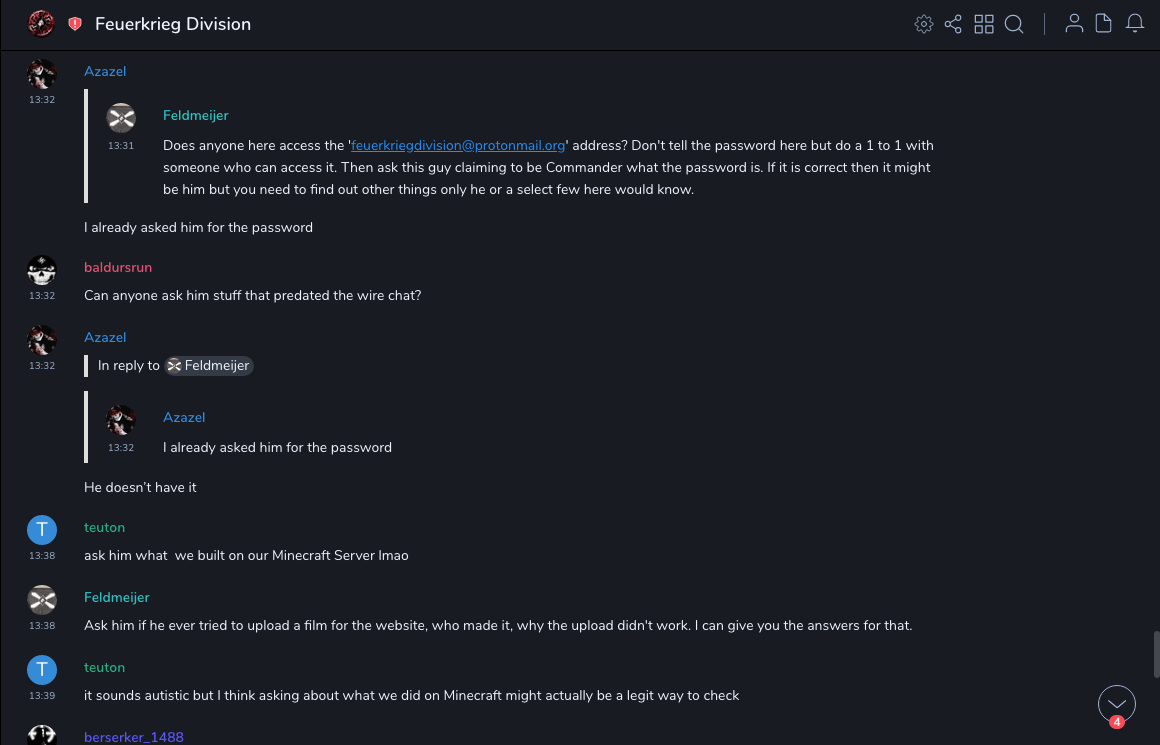1160x745 pixels.
Task: Open the protonmail.org email address link
Action: pyautogui.click(x=458, y=145)
